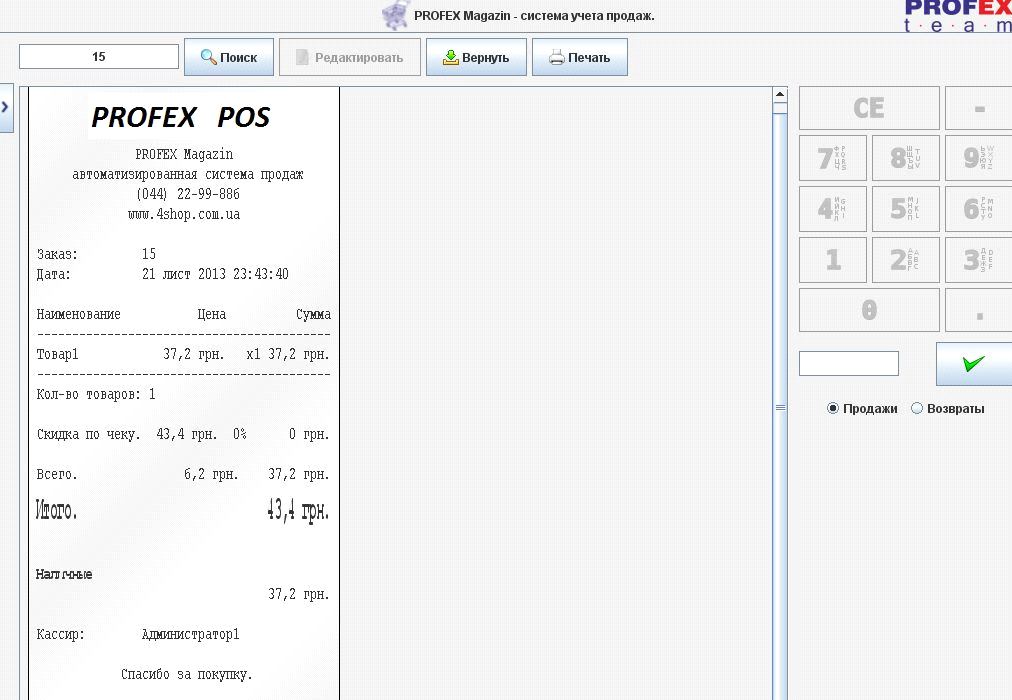The image size is (1012, 700).
Task: Click the Наличные payment label
Action: click(64, 574)
